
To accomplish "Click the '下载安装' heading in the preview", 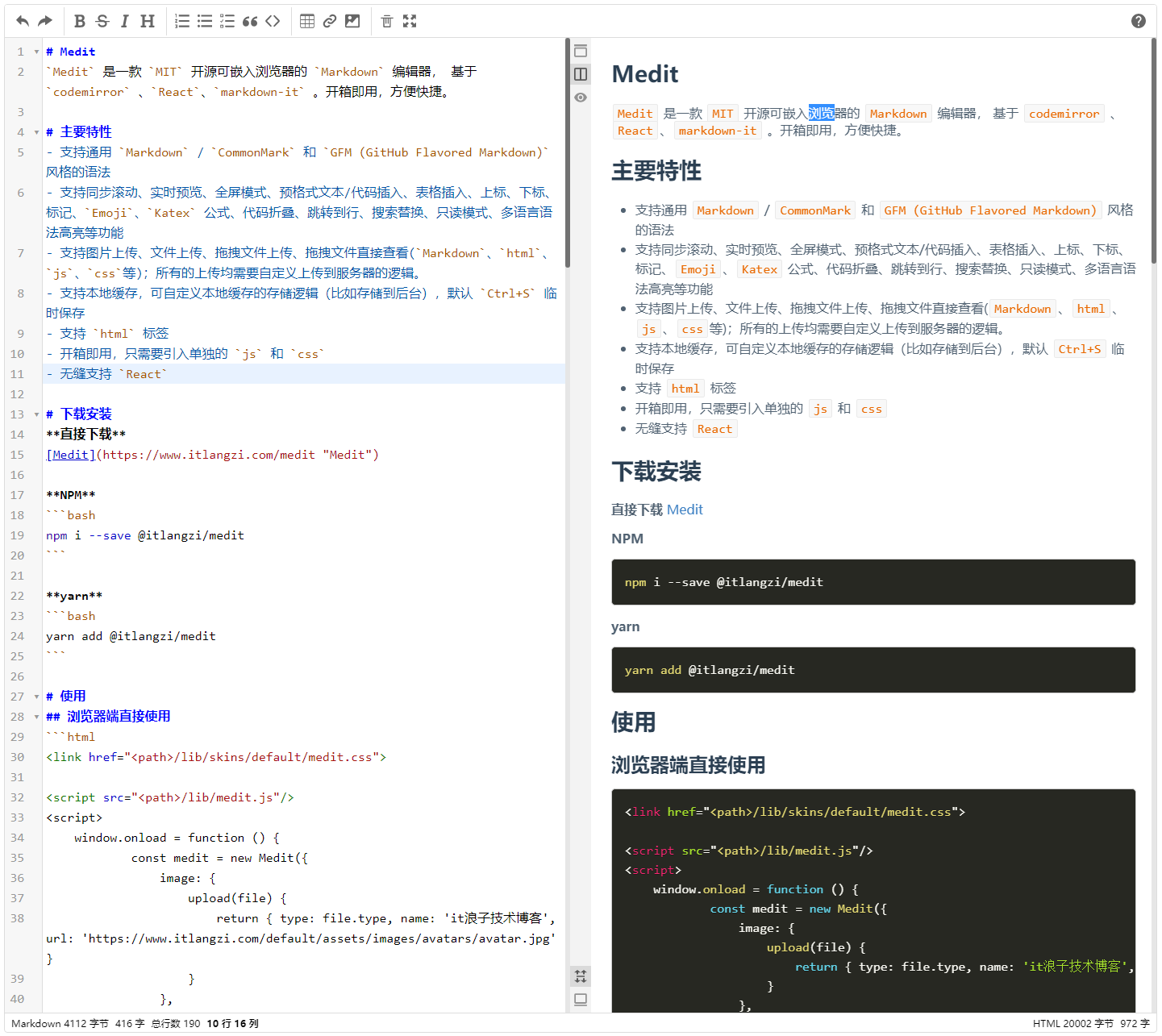I will pos(656,472).
